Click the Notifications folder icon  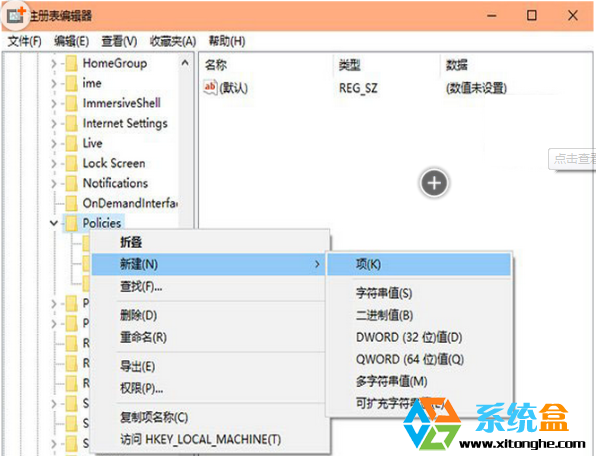[x=71, y=184]
